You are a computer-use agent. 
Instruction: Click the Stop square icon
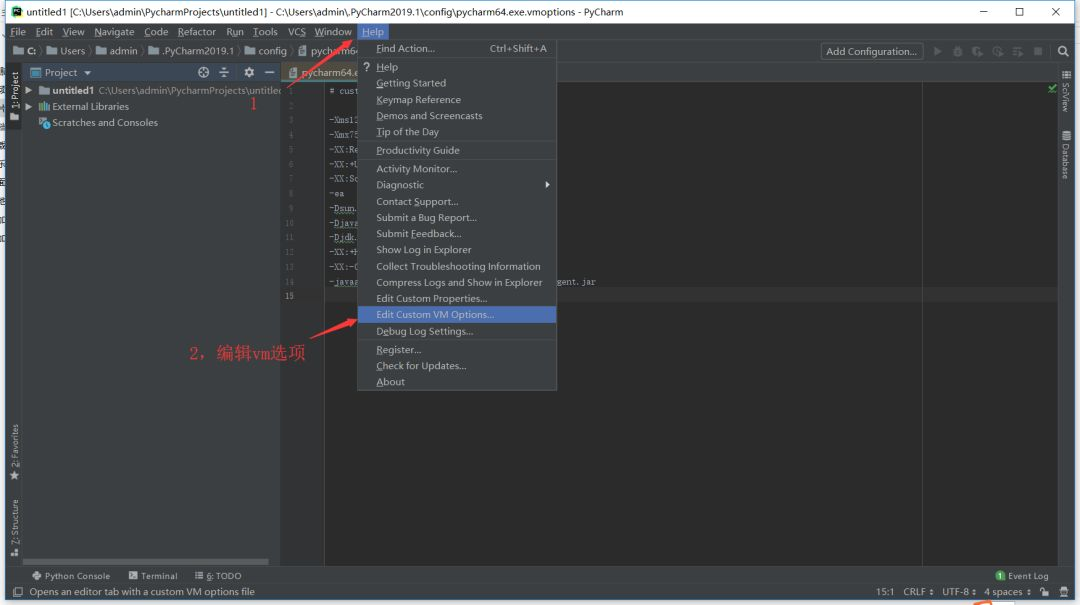[1038, 52]
